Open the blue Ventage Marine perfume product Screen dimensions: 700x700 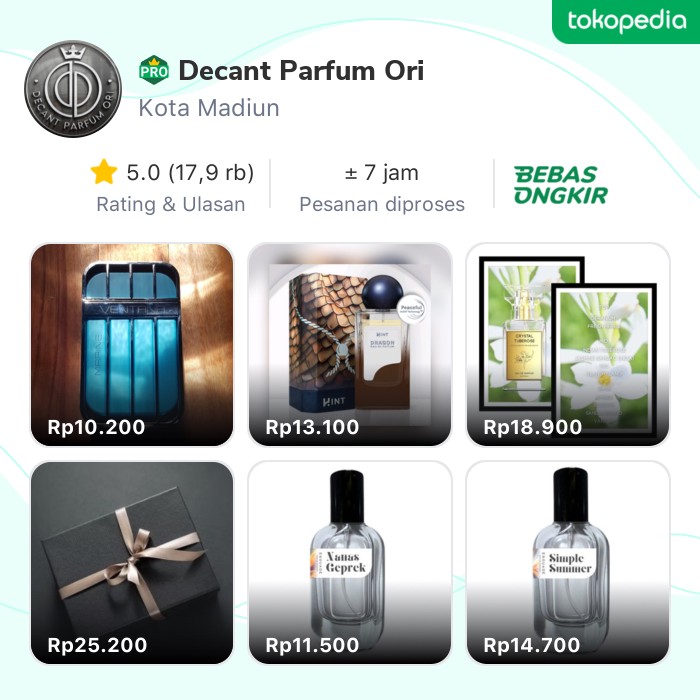point(132,344)
